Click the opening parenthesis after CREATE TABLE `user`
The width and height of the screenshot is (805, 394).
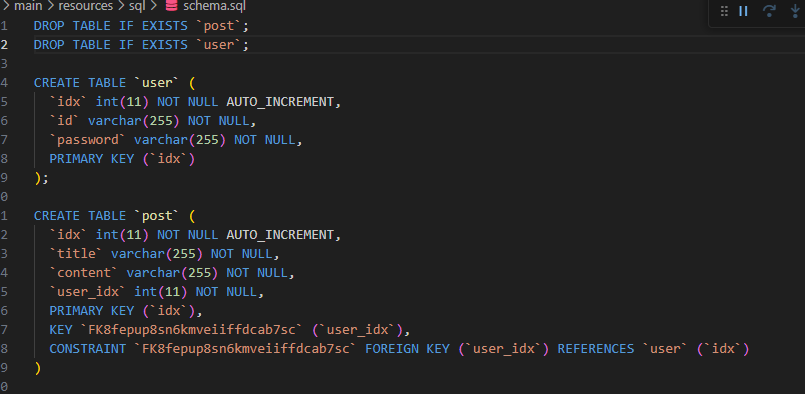tap(192, 83)
